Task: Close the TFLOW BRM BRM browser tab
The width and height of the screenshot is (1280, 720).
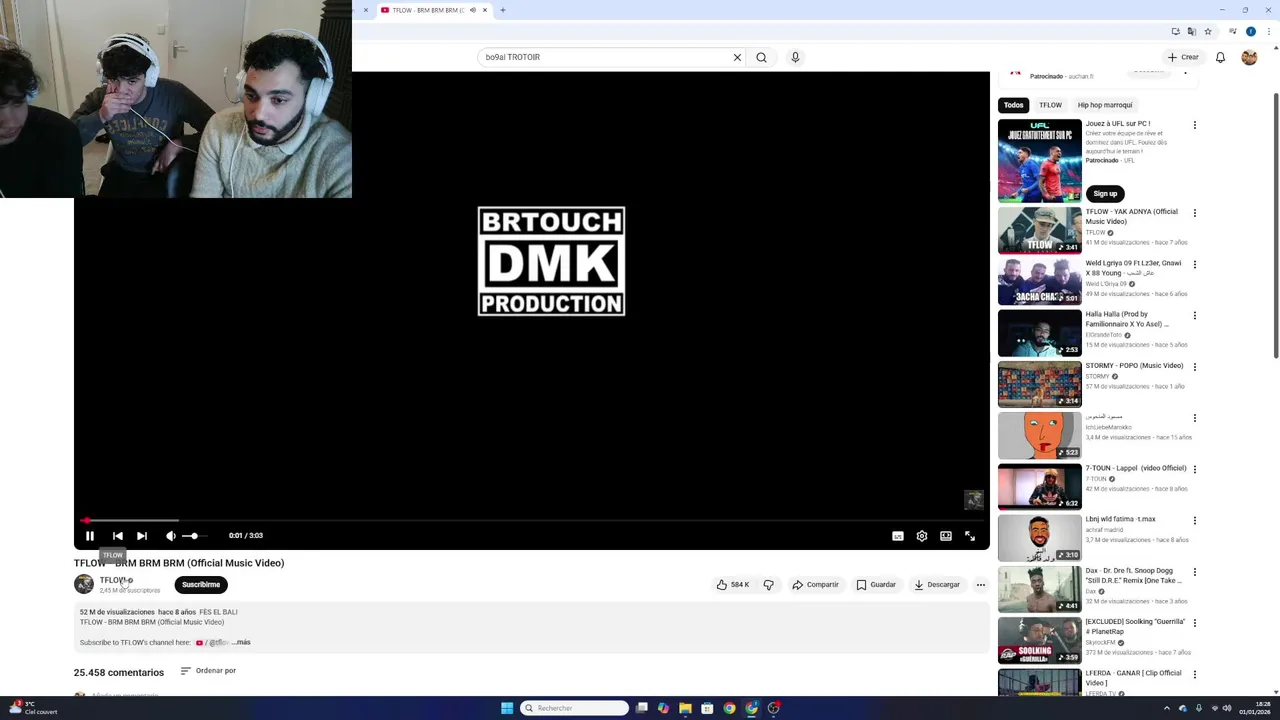Action: [x=485, y=10]
